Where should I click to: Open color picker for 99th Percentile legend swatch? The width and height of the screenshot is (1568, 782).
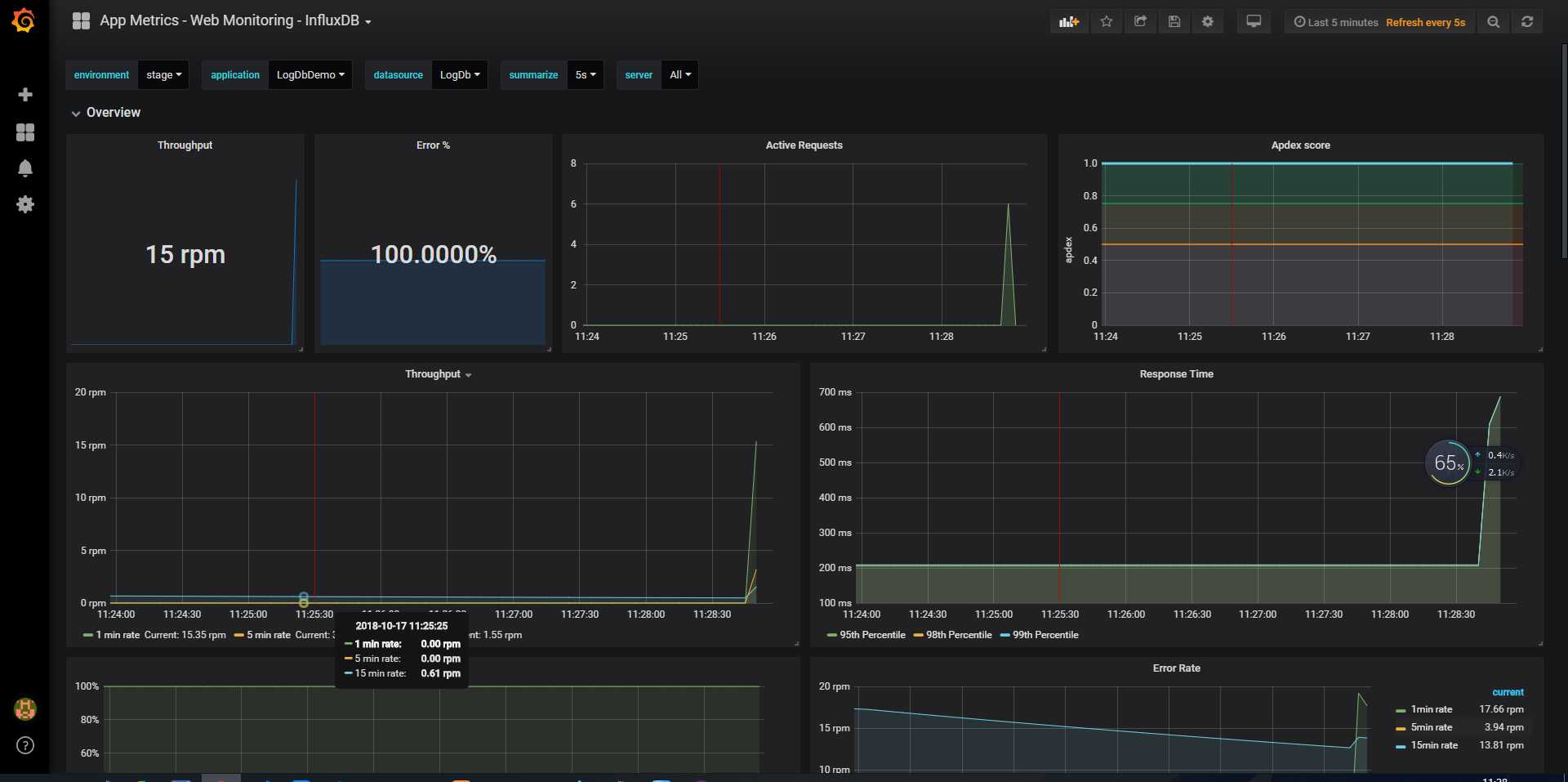coord(1004,636)
